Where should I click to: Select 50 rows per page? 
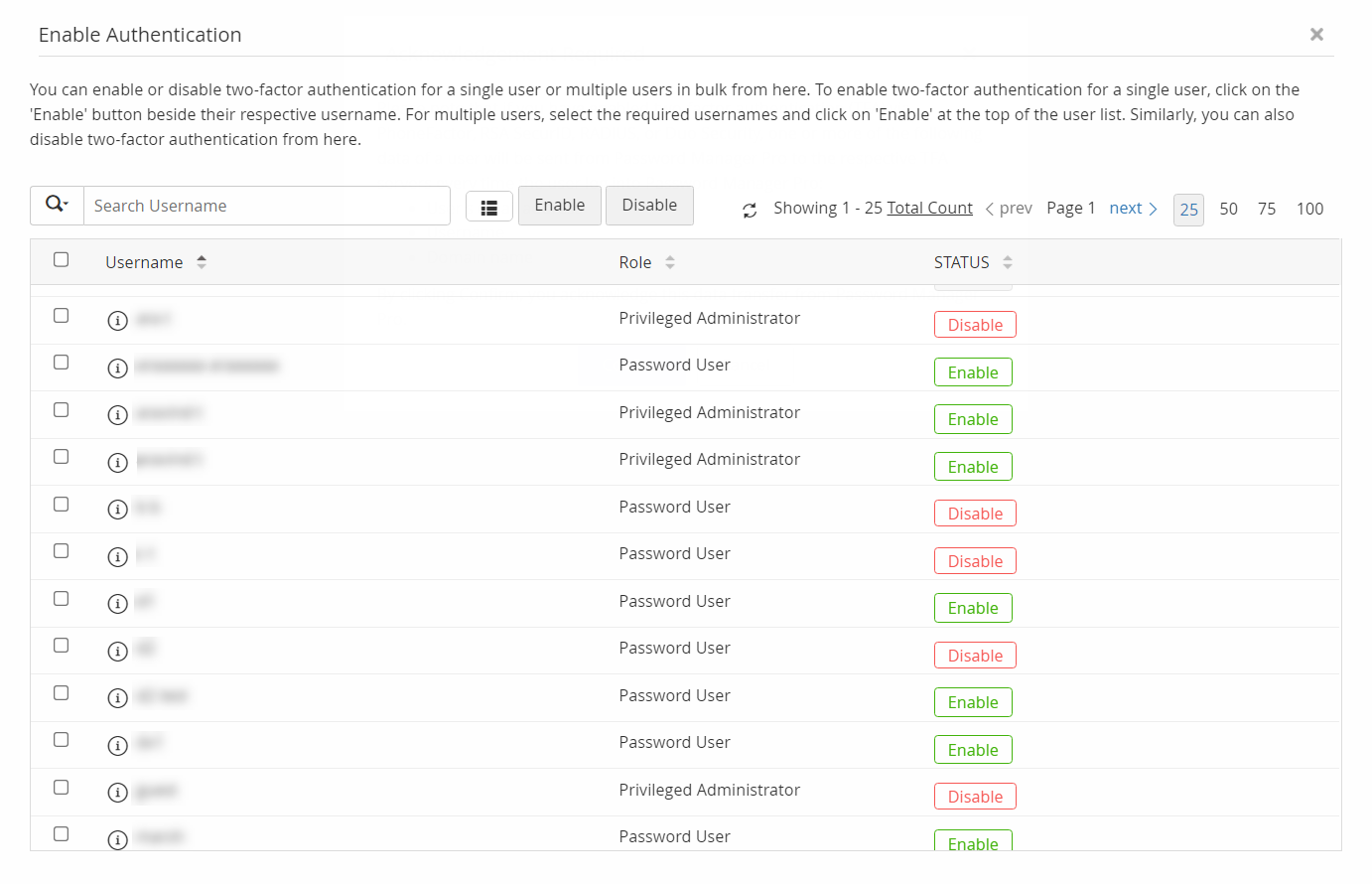pos(1228,209)
